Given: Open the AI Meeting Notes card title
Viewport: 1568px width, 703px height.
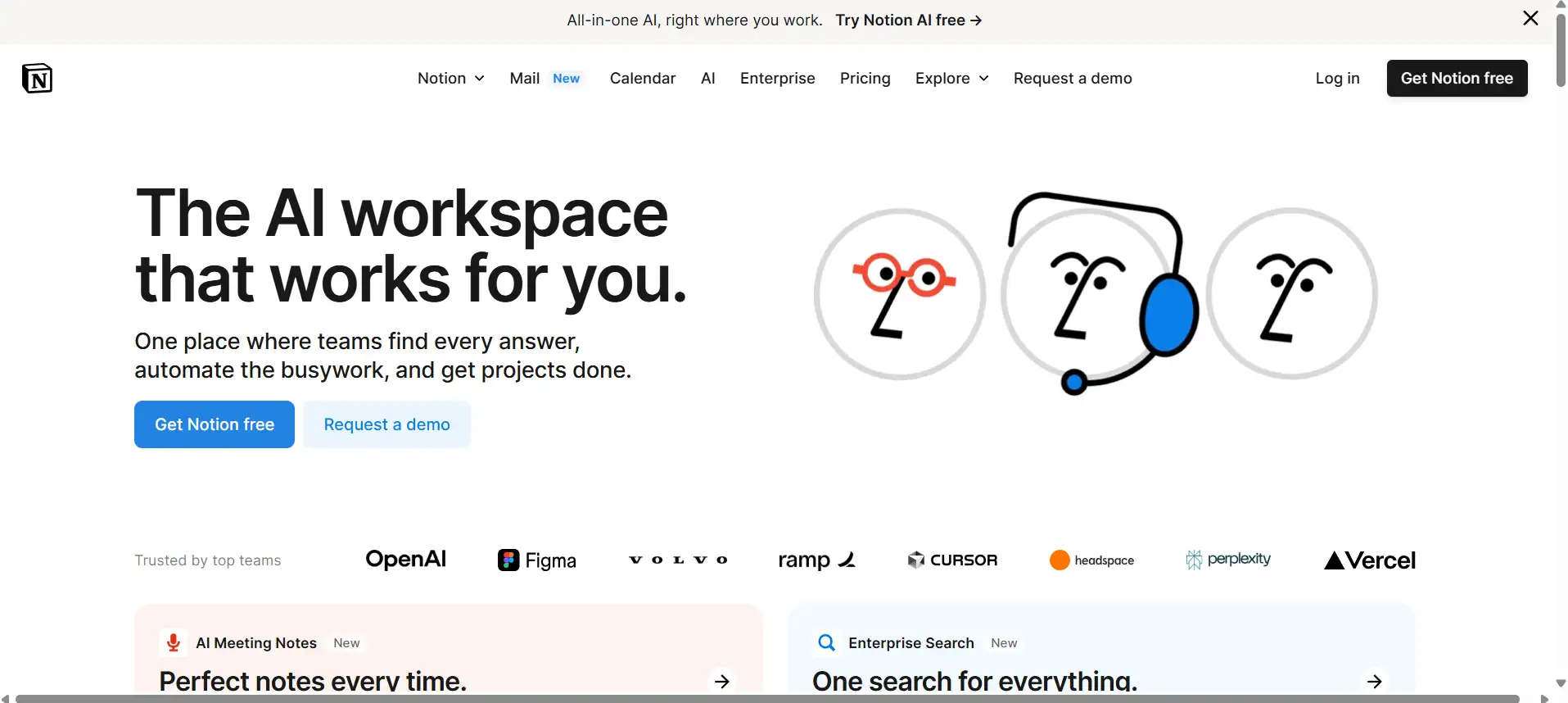Looking at the screenshot, I should click(256, 643).
